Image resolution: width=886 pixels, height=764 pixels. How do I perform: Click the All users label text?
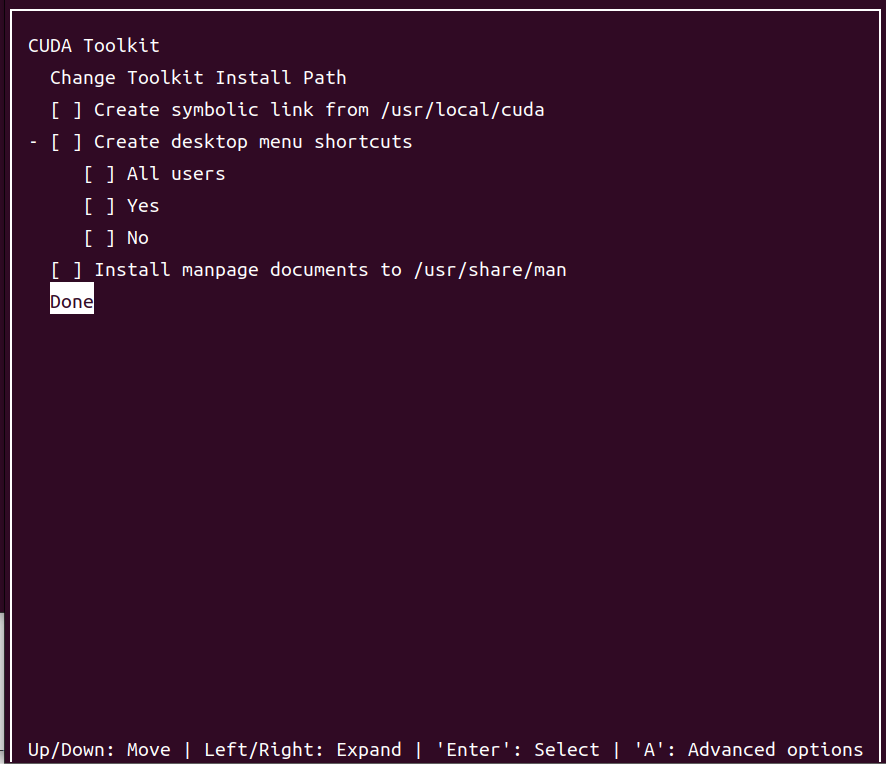pos(176,174)
